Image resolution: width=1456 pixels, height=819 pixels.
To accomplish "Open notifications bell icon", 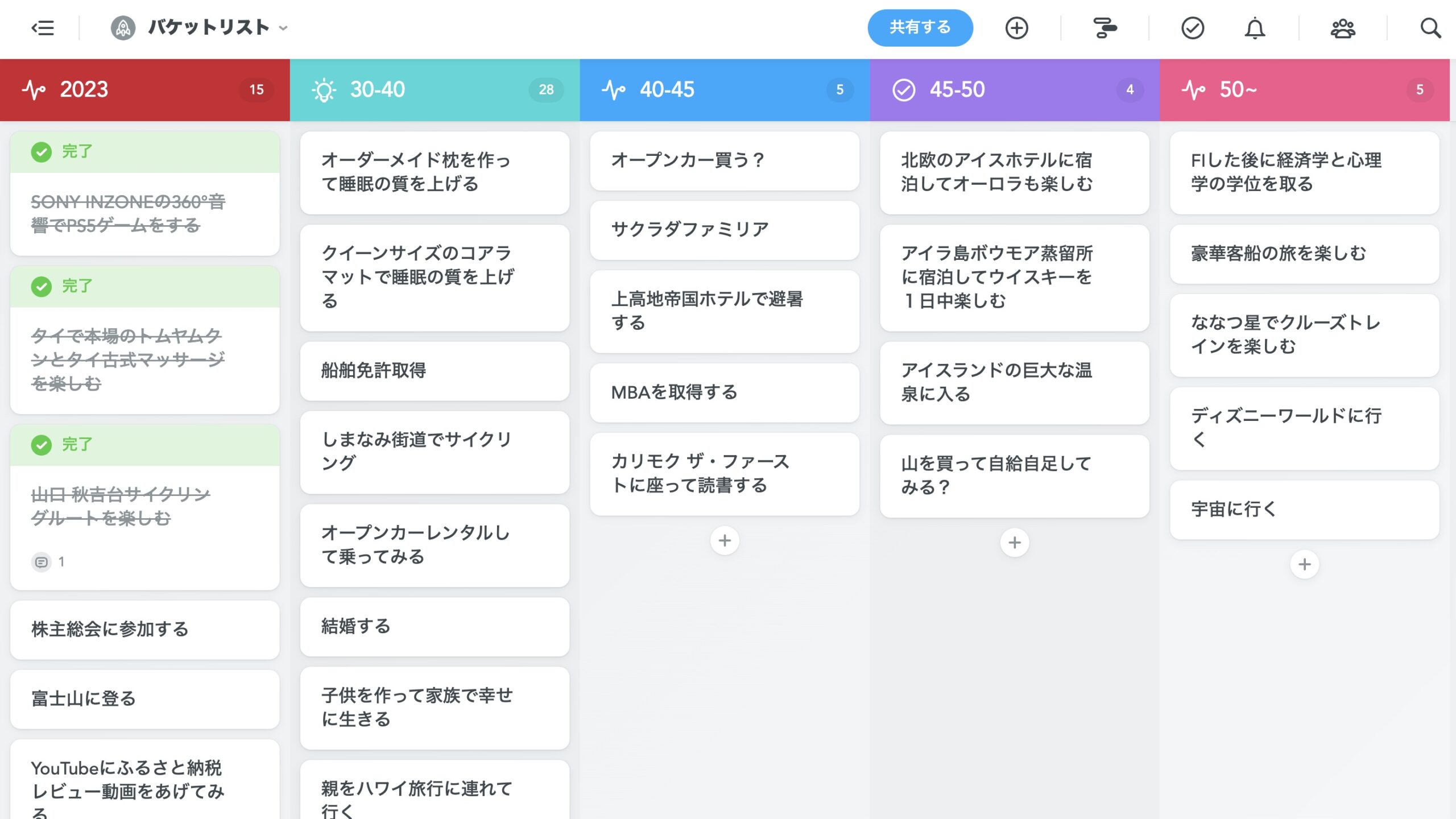I will (x=1255, y=28).
